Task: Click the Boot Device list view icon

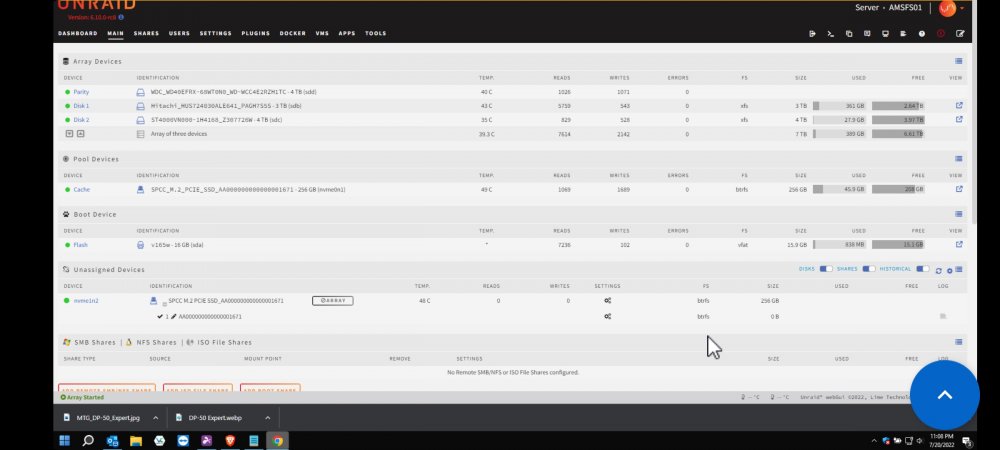Action: coord(959,214)
